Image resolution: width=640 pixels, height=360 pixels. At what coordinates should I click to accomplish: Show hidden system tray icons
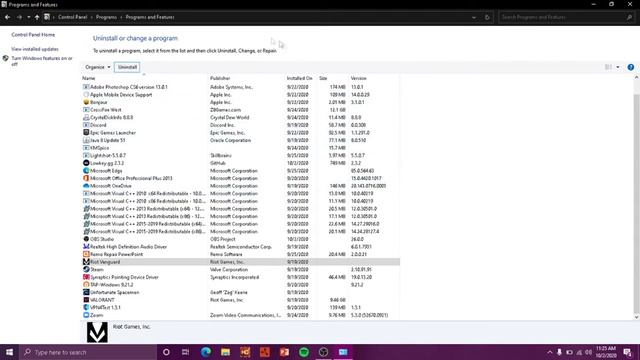549,352
